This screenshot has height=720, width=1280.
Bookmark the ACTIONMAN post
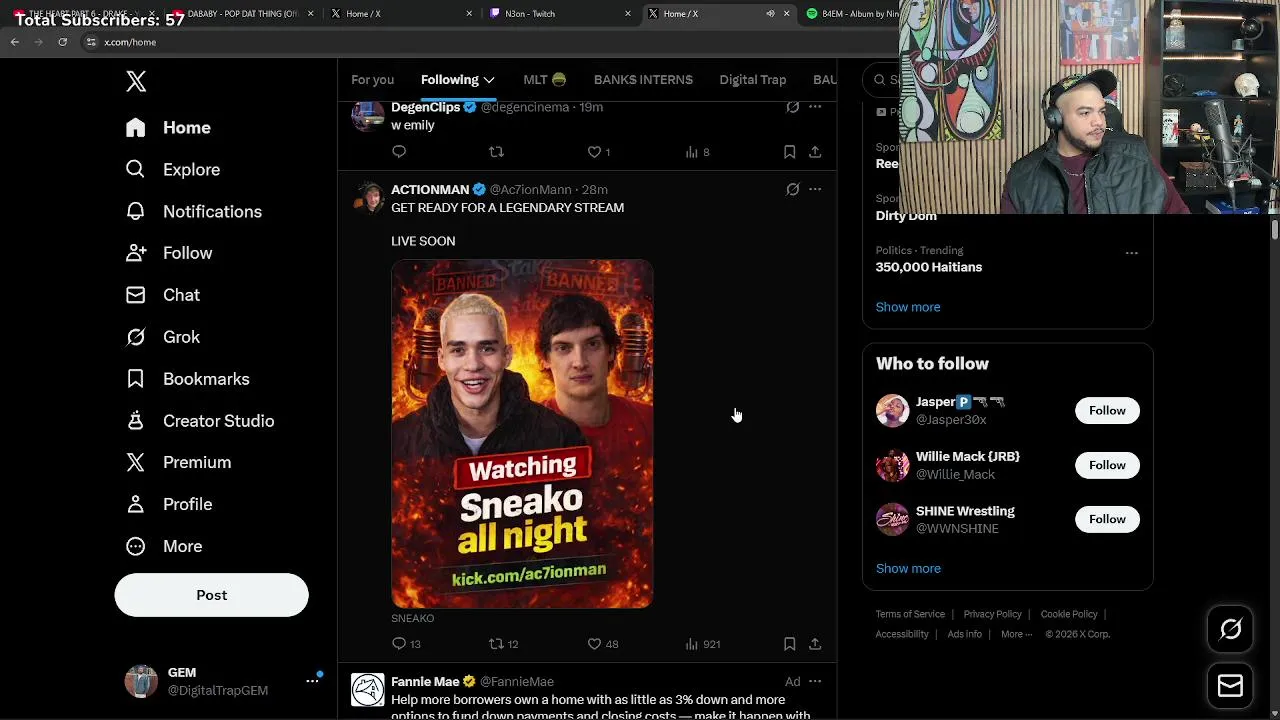tap(789, 644)
